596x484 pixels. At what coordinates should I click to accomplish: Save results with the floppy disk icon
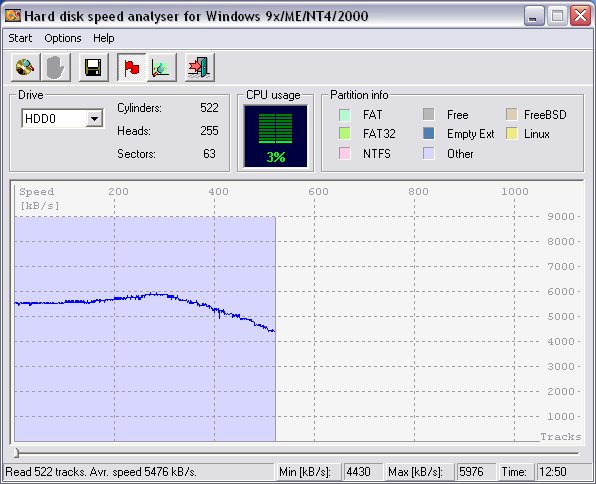[94, 68]
